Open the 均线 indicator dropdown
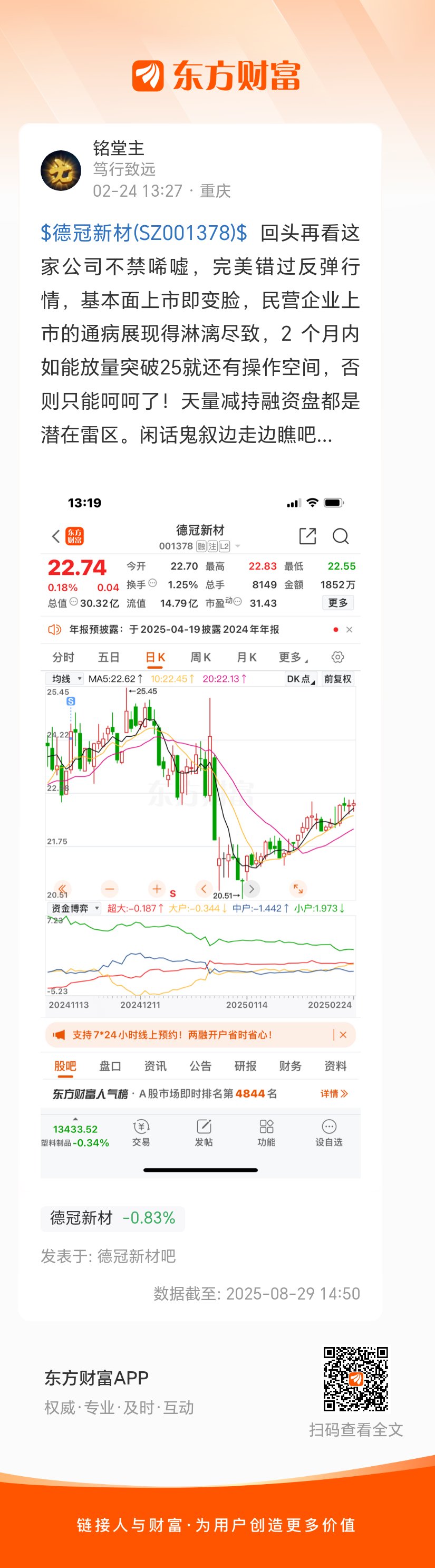 (x=64, y=679)
